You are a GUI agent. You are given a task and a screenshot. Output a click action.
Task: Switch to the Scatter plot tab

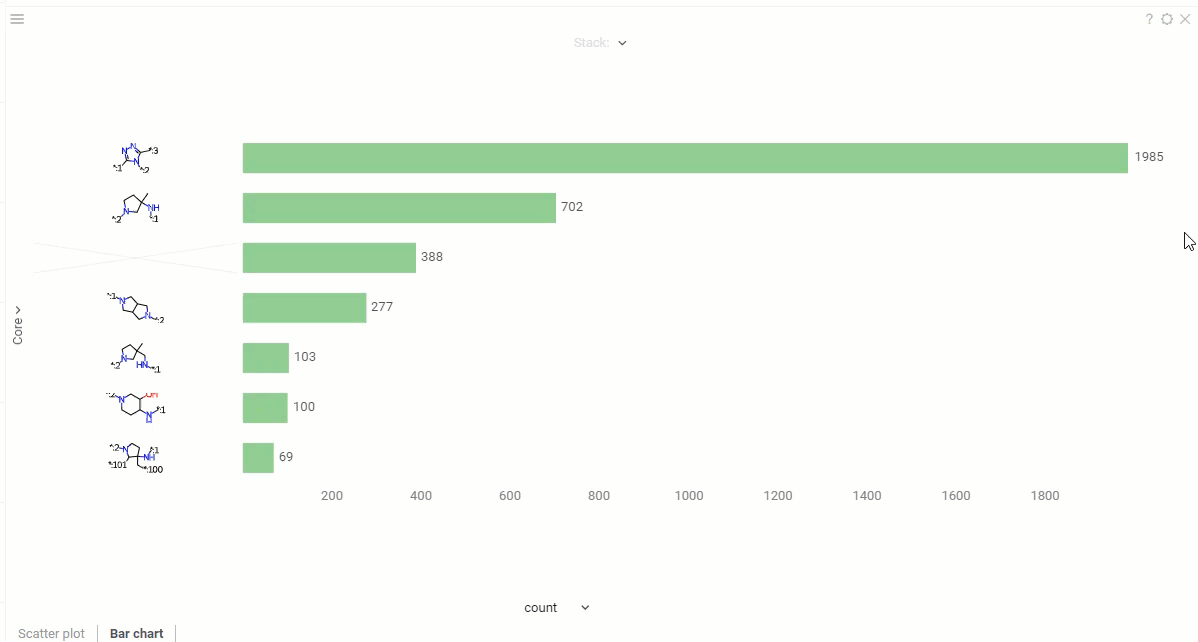point(50,633)
